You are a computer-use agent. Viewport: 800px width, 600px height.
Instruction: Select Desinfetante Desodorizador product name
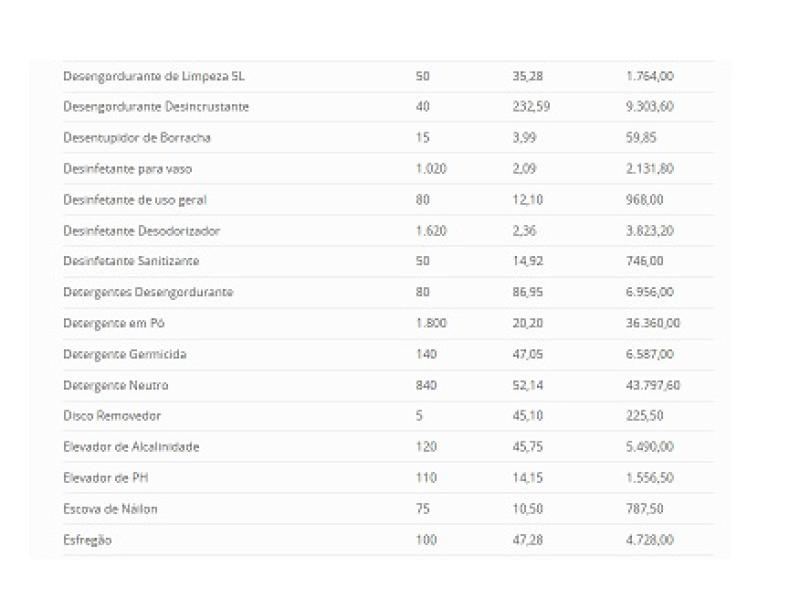(141, 231)
